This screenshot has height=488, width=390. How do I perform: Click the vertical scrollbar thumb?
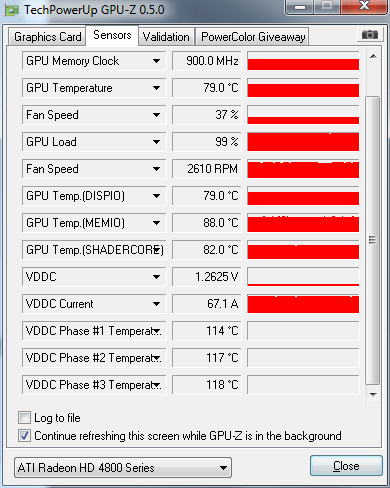coord(372,240)
